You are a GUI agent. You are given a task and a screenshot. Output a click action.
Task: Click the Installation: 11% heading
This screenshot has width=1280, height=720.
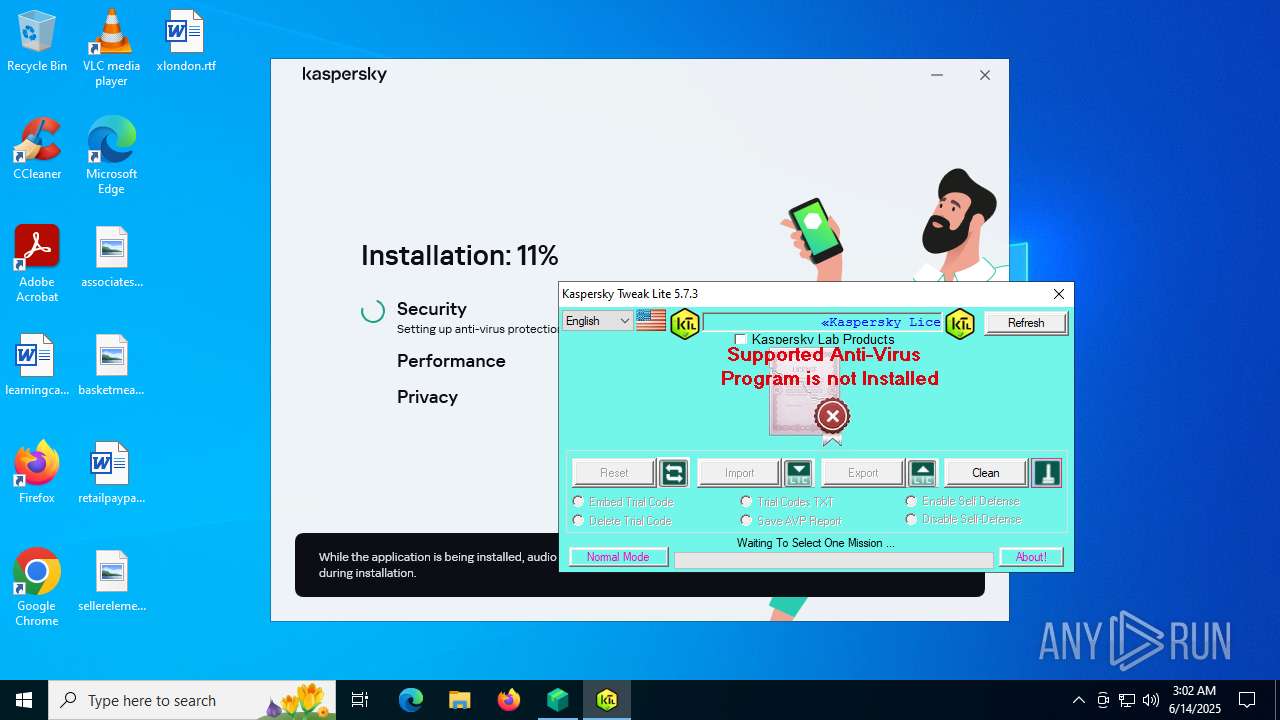point(459,256)
